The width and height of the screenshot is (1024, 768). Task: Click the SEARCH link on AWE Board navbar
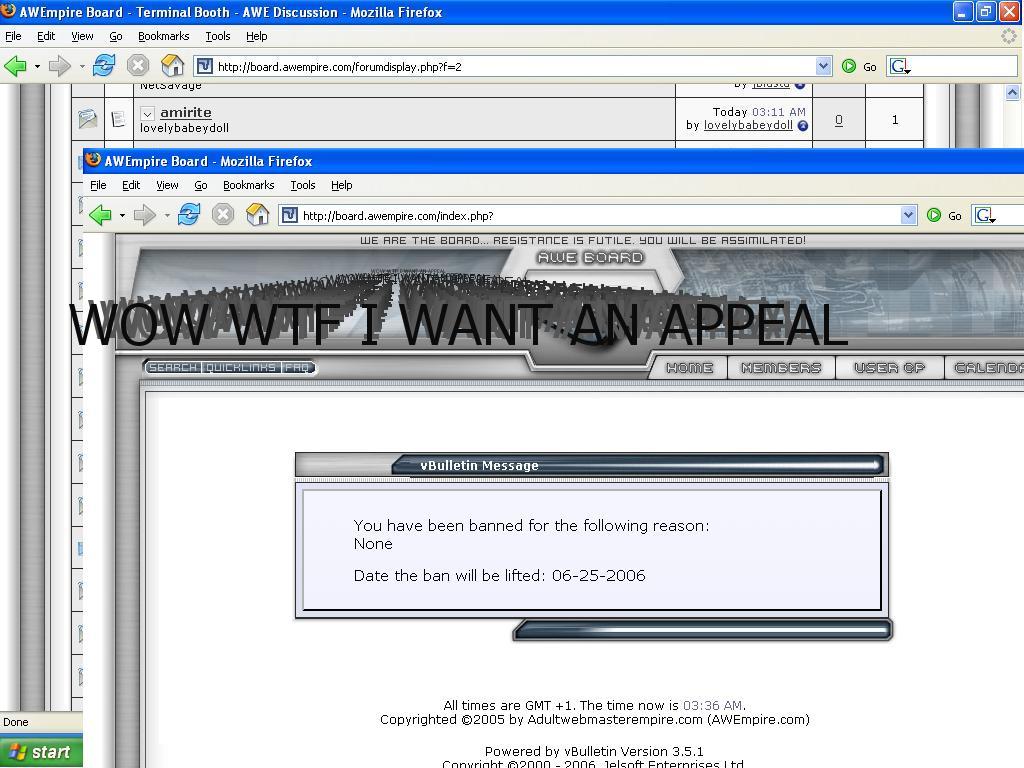pos(173,367)
